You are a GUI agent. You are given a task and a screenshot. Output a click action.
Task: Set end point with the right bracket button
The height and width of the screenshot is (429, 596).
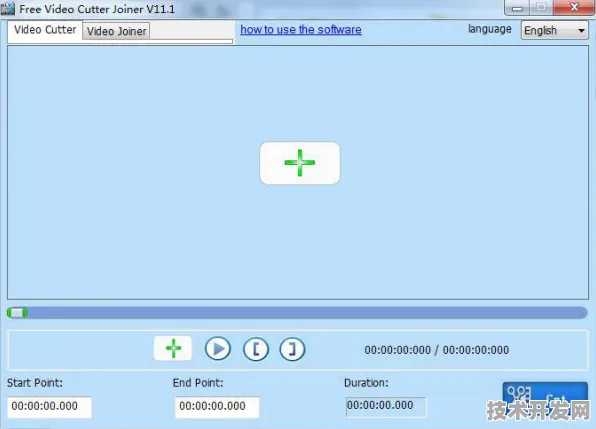pyautogui.click(x=292, y=349)
